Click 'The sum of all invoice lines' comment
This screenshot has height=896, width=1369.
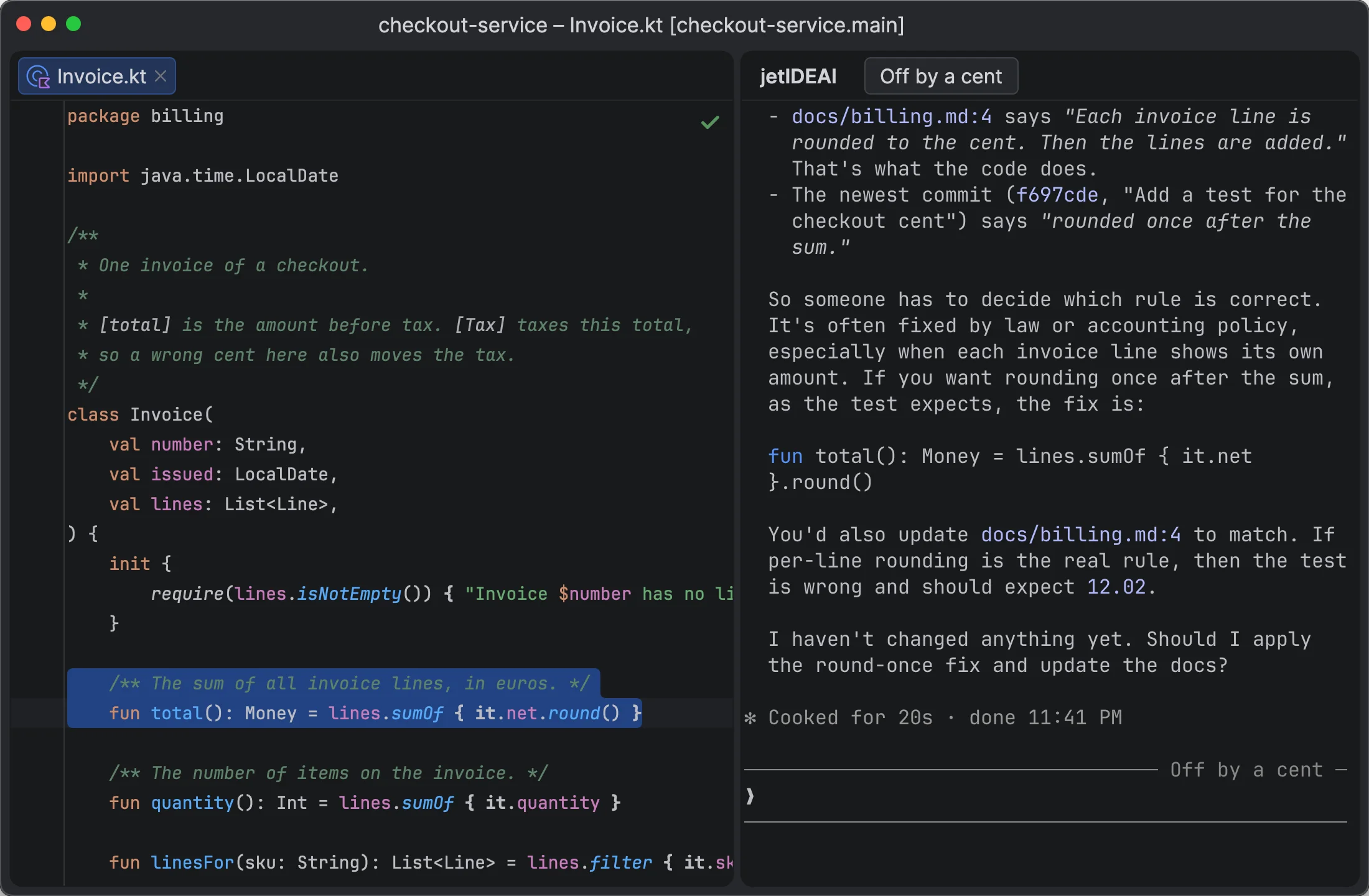(x=349, y=684)
